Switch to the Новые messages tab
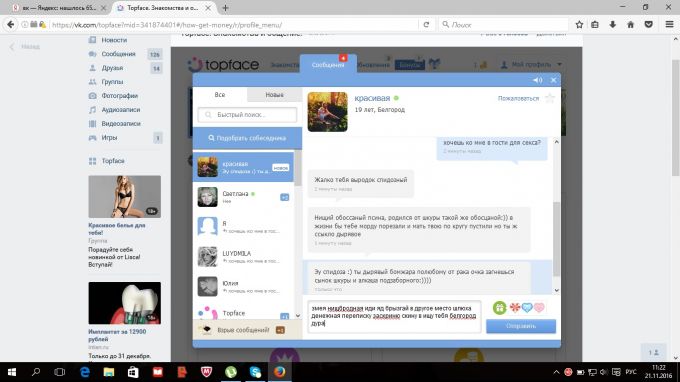680x382 pixels. pos(274,95)
